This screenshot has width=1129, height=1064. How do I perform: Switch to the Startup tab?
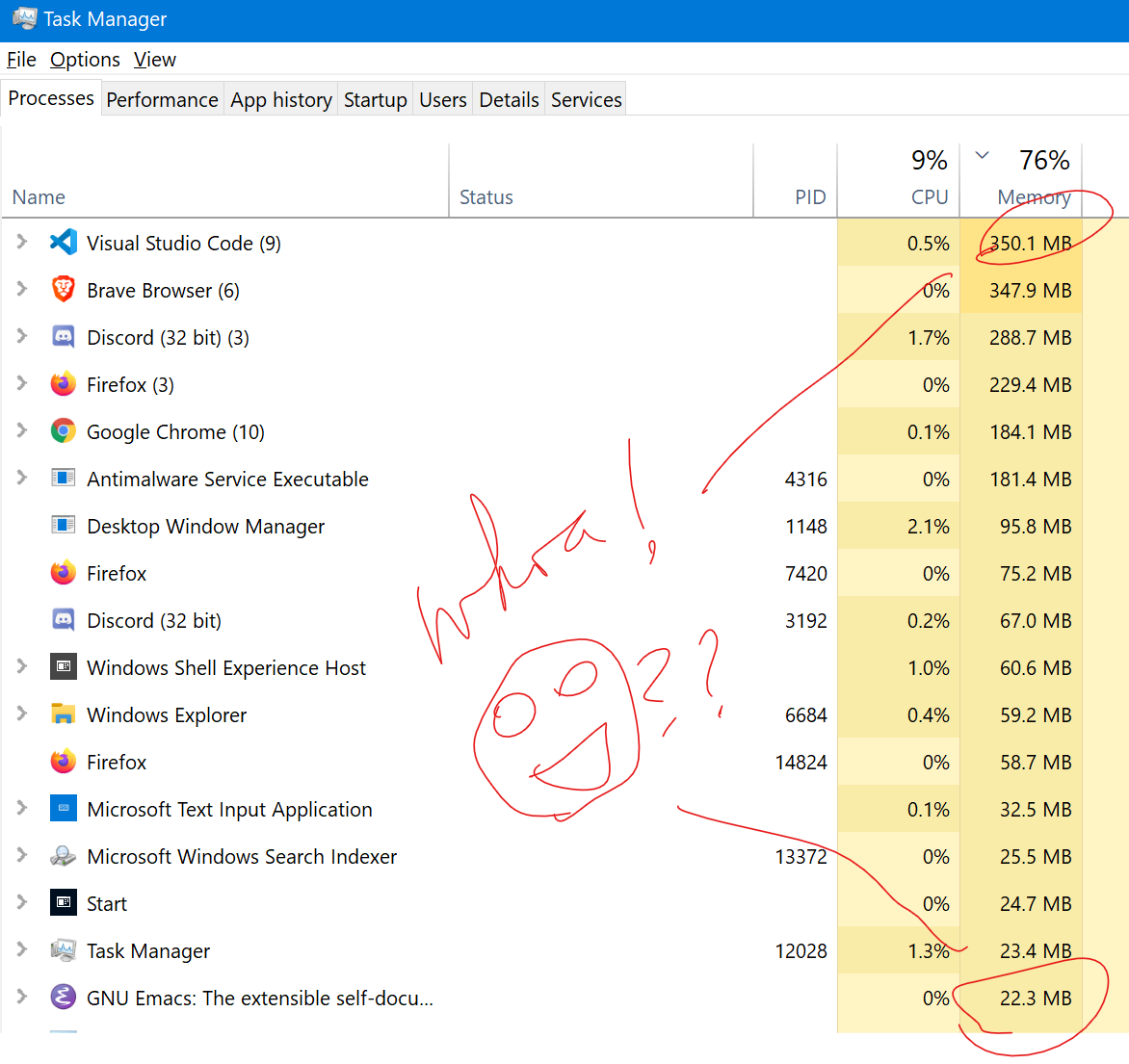click(375, 99)
